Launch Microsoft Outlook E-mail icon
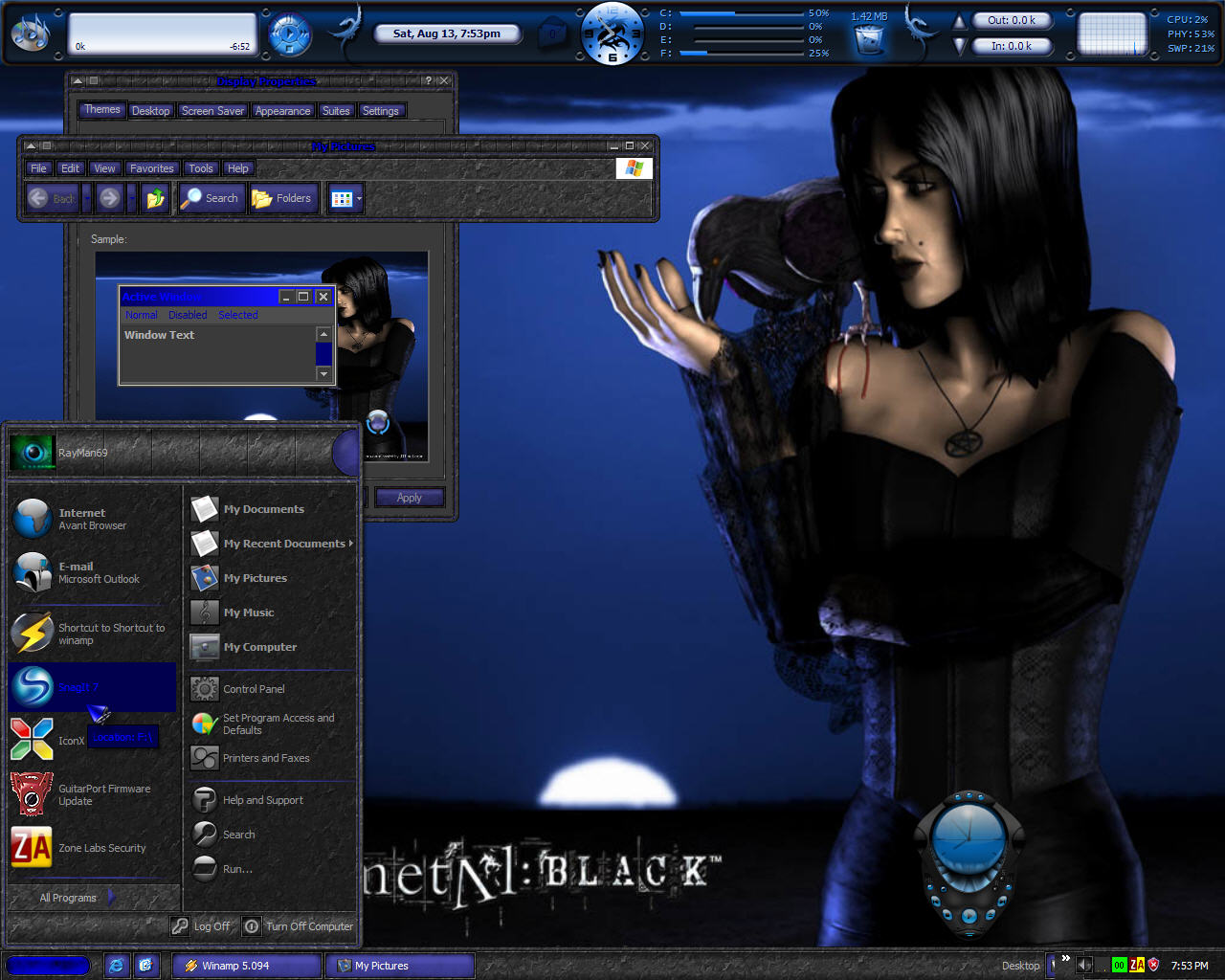Image resolution: width=1225 pixels, height=980 pixels. tap(93, 572)
